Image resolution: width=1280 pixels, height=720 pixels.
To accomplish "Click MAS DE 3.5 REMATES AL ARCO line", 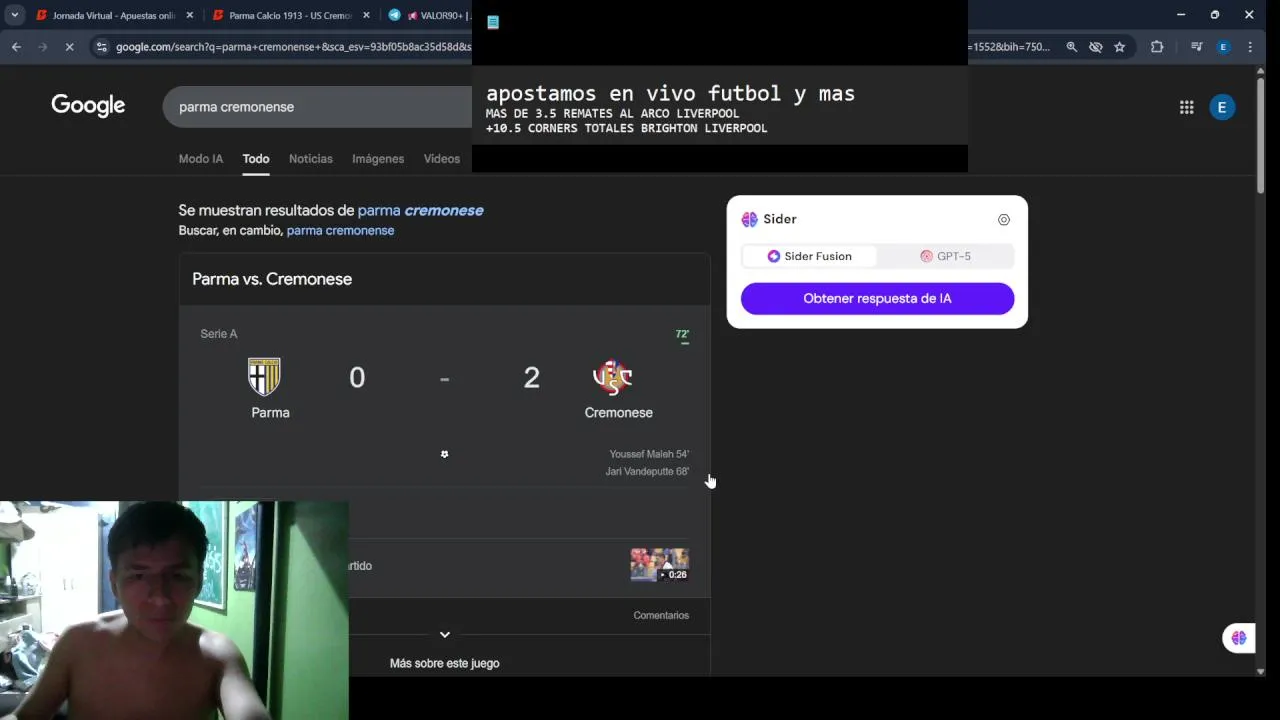I will point(612,114).
